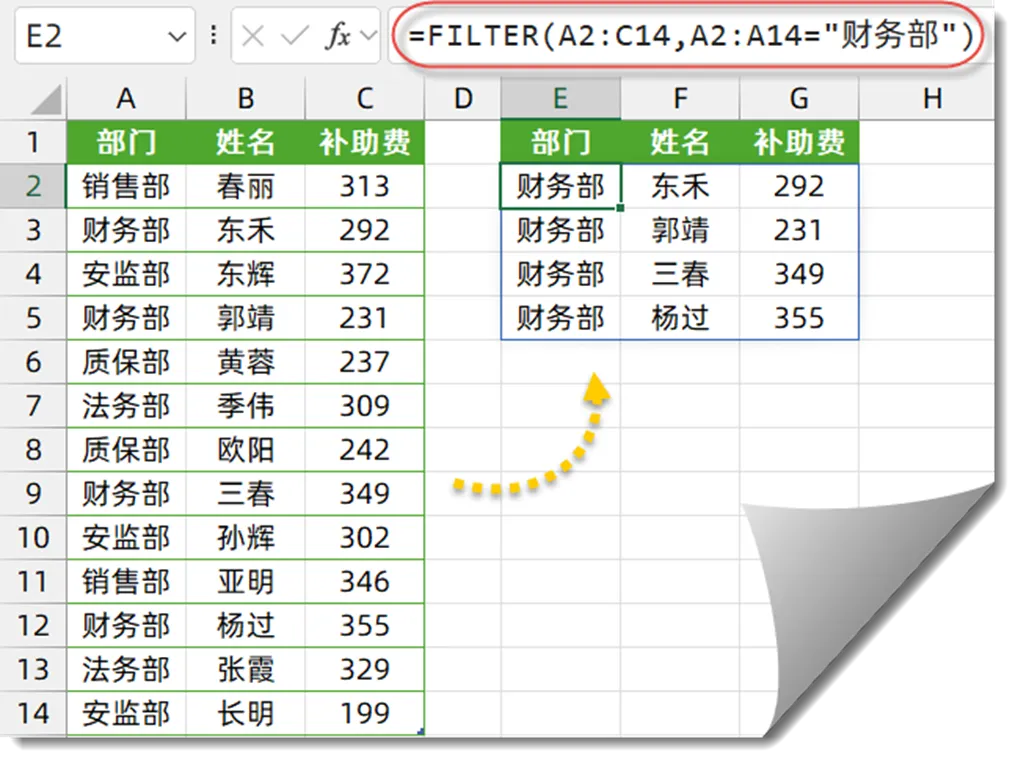Select column D header

463,99
